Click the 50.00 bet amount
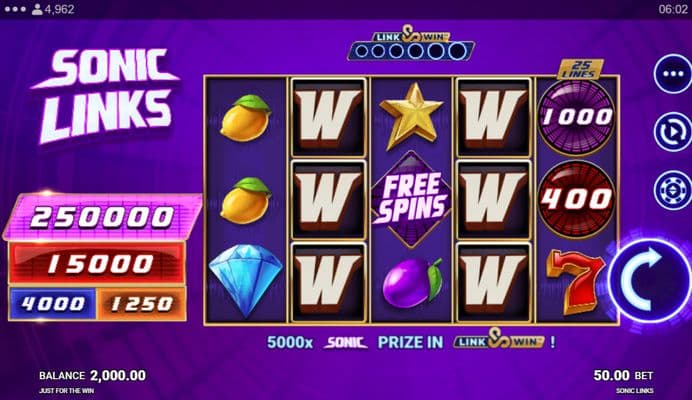 [611, 375]
